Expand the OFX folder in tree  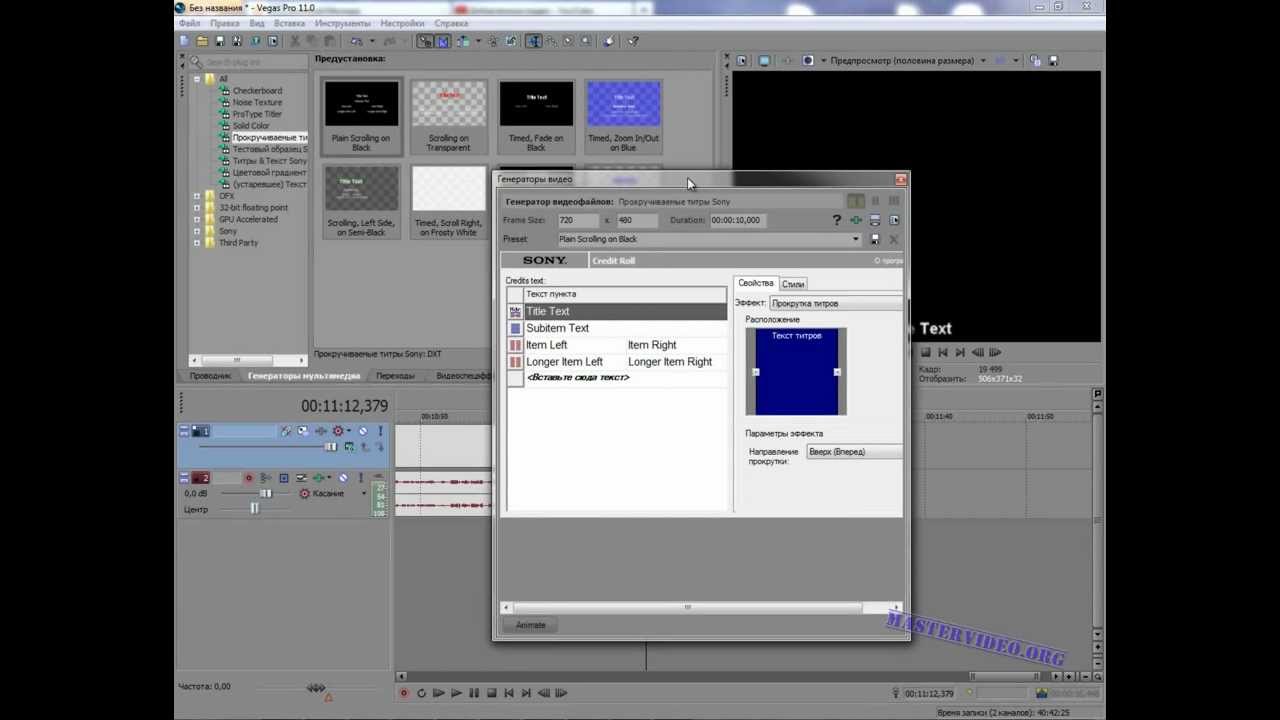pos(197,196)
